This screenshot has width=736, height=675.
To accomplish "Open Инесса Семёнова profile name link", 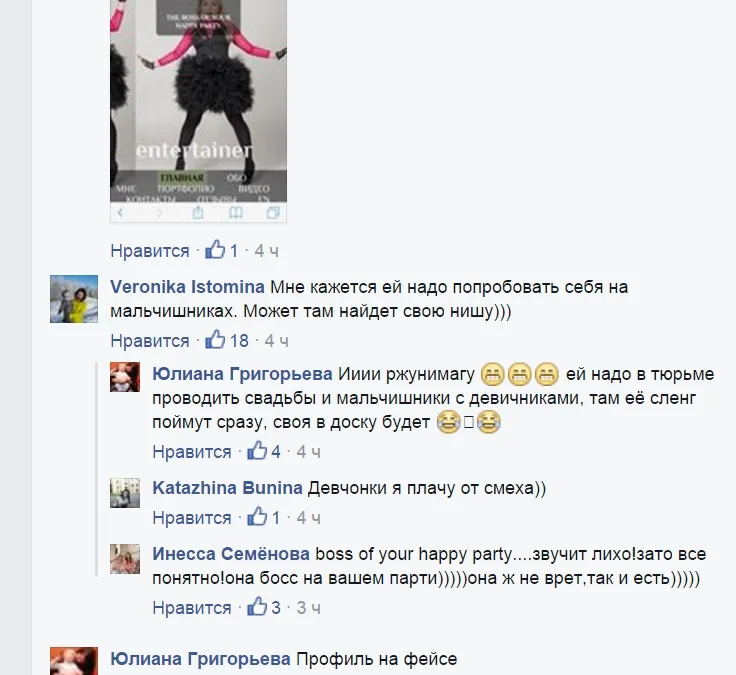I will [231, 554].
